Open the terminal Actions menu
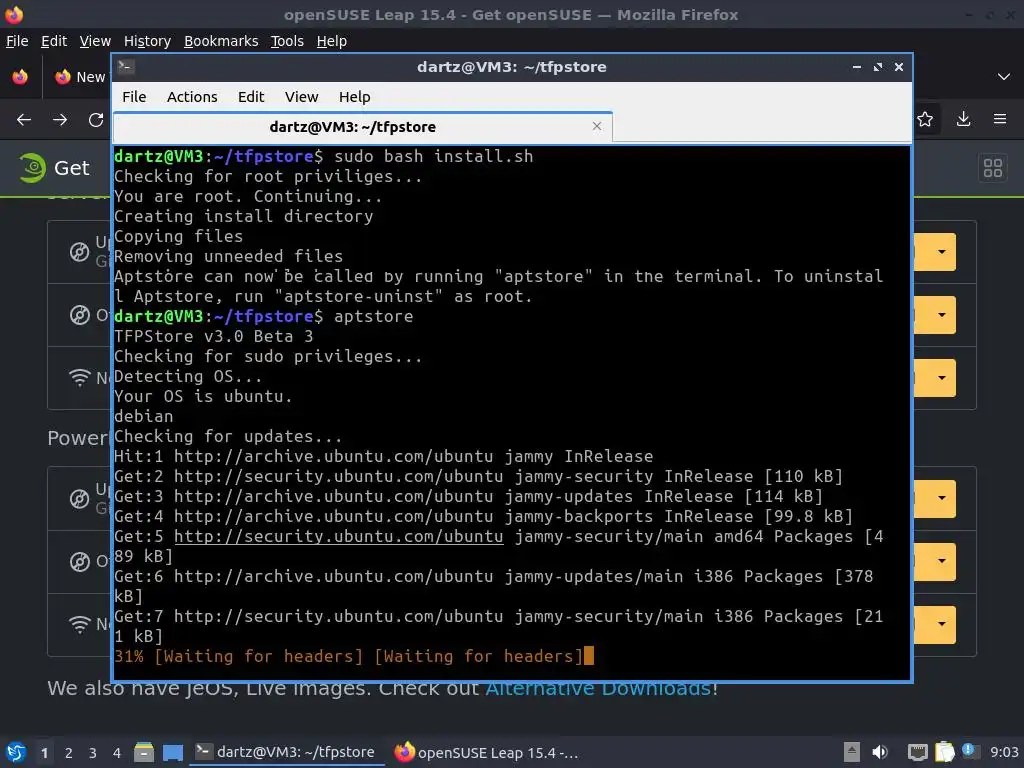Viewport: 1024px width, 768px height. click(x=192, y=97)
